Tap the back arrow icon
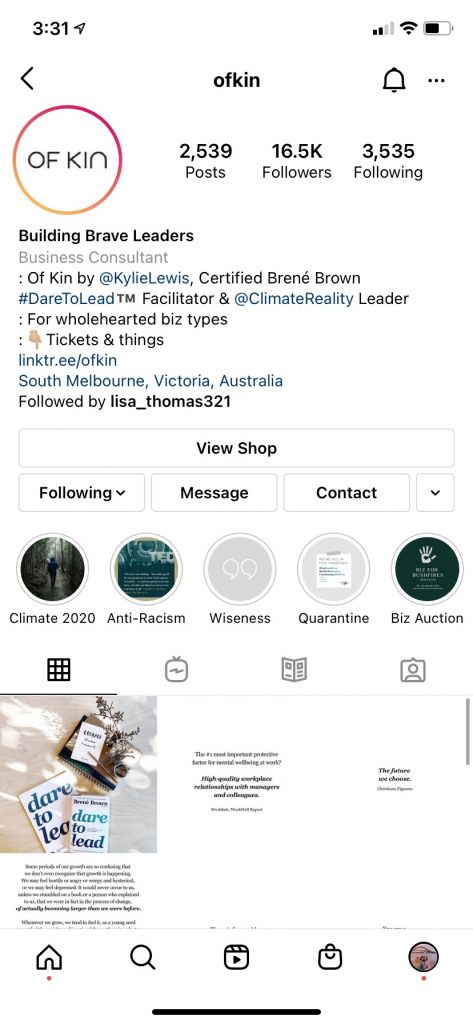Screen dimensions: 473x1024 [27, 79]
